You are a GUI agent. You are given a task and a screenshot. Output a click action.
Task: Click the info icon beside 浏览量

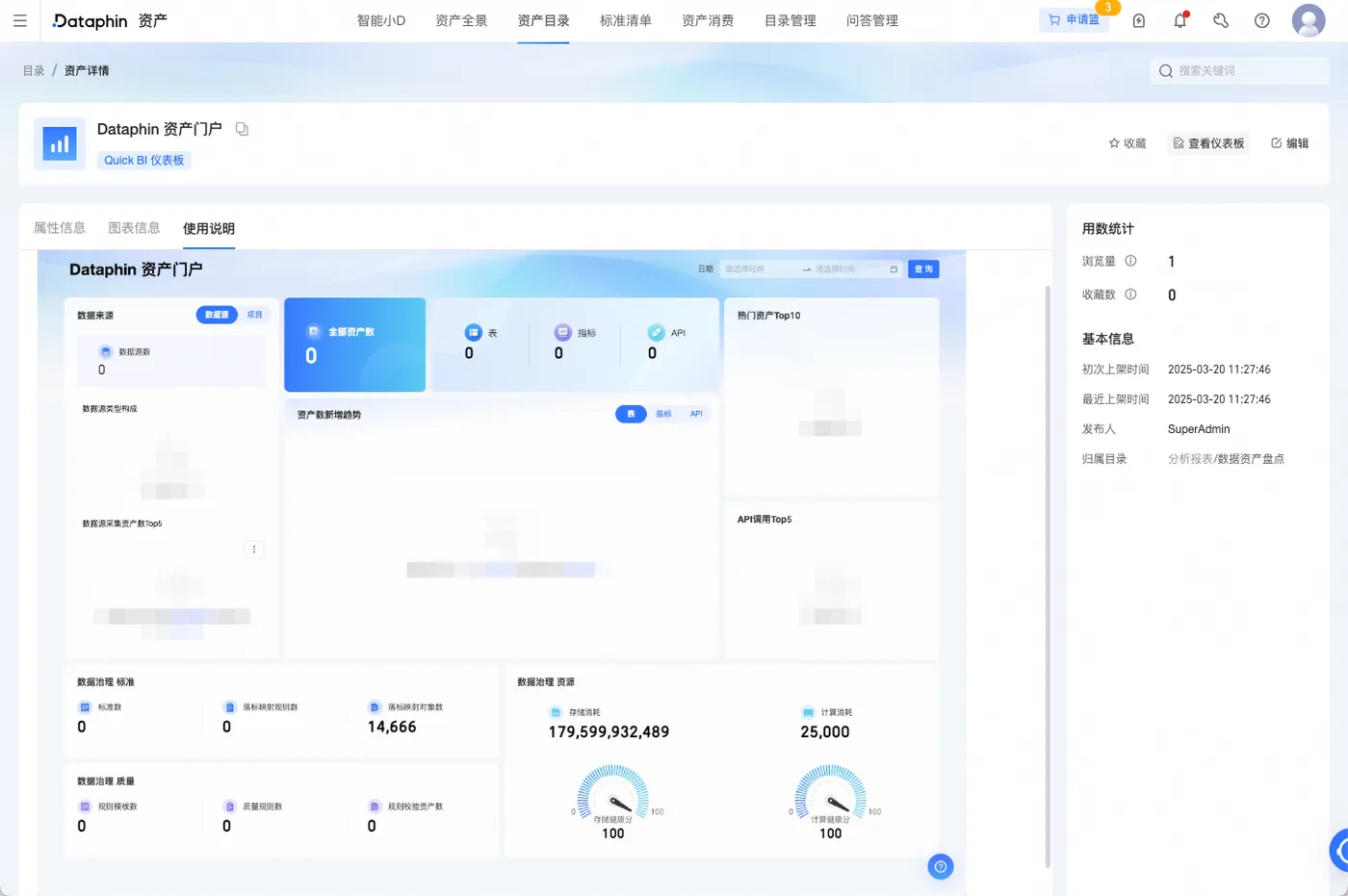pos(1130,261)
